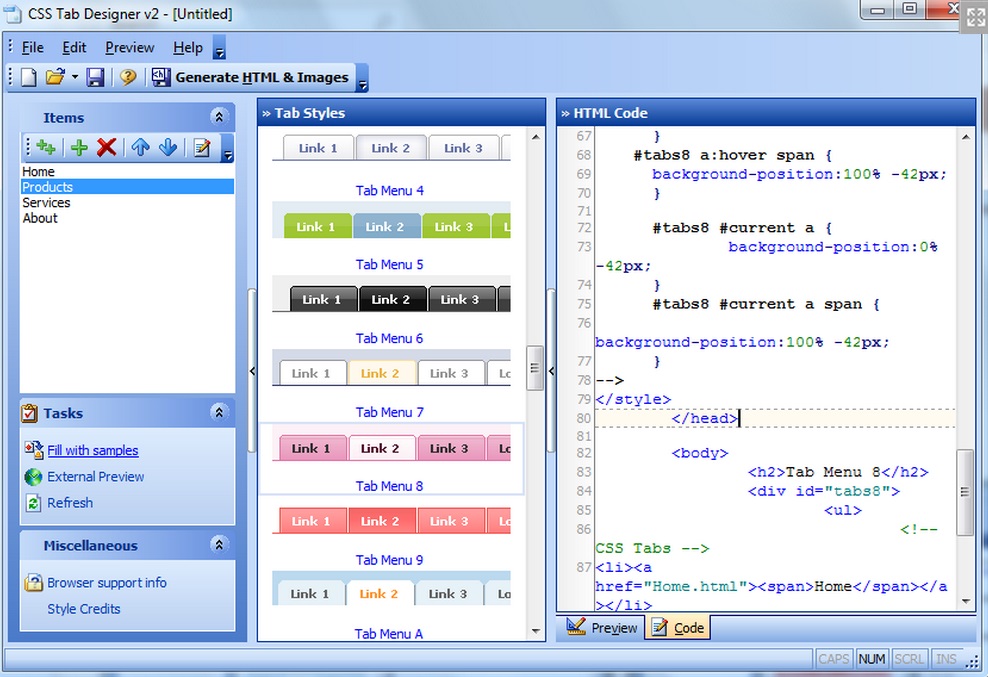Add a single item with green plus

[x=79, y=148]
